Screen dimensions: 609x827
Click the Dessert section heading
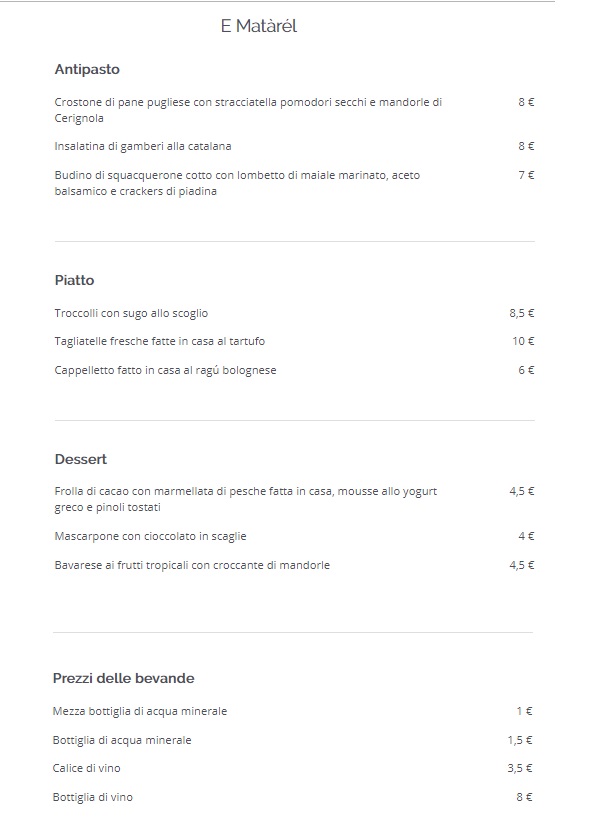pos(80,459)
